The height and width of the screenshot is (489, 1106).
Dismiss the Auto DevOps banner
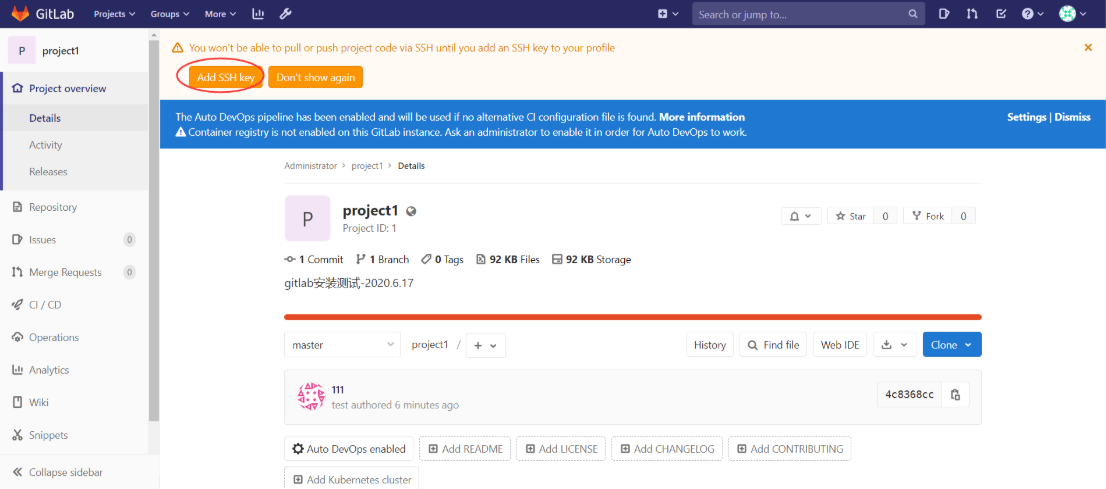pos(1073,117)
